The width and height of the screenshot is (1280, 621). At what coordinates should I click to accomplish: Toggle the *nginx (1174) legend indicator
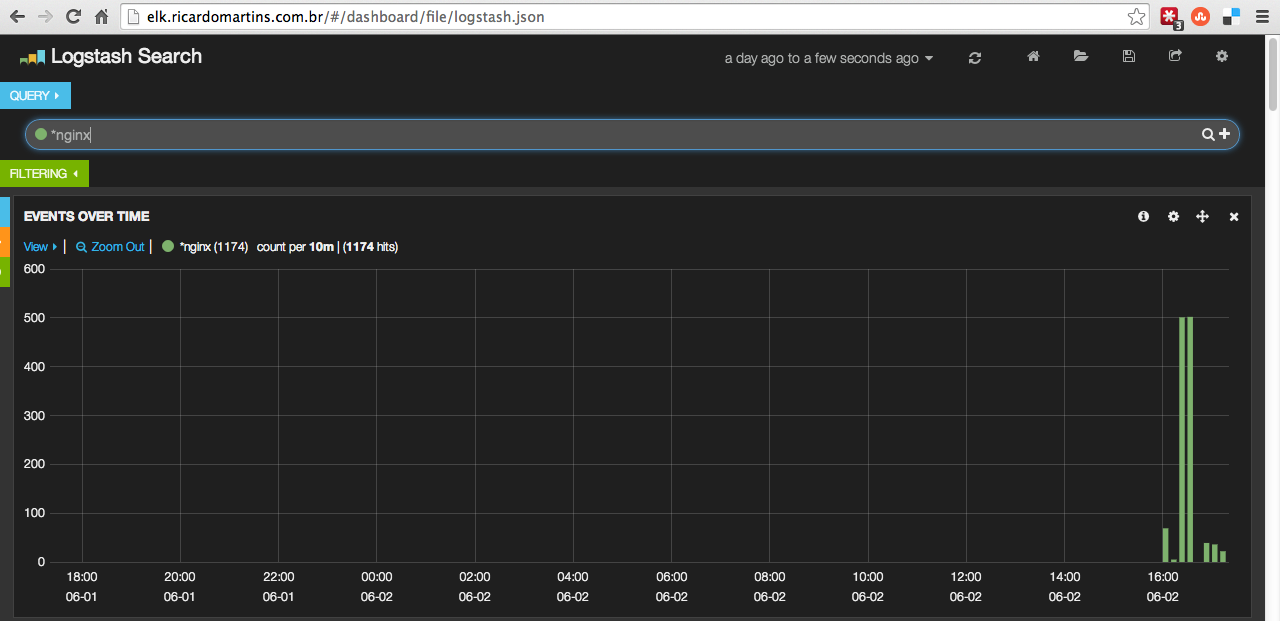click(x=167, y=246)
